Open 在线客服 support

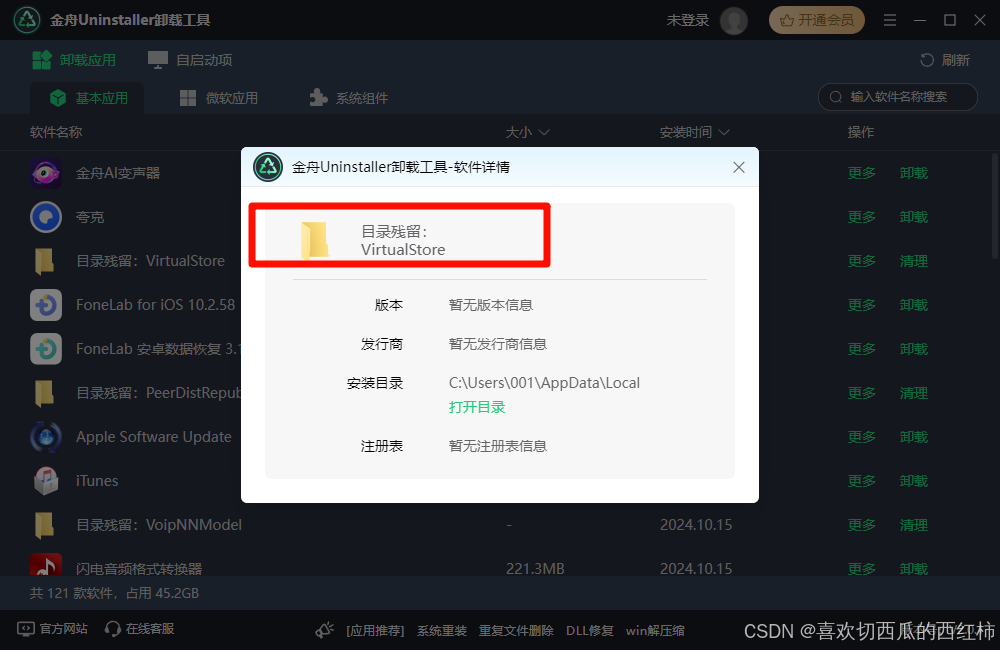(140, 629)
